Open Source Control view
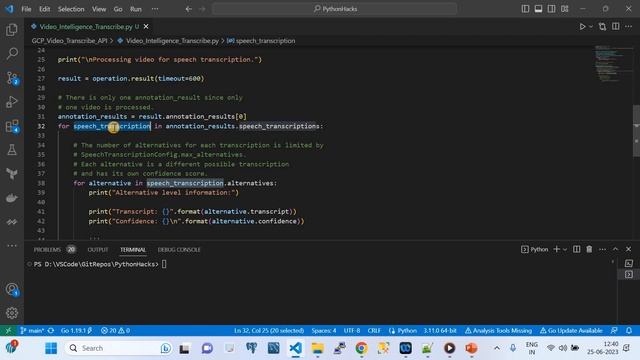Image resolution: width=640 pixels, height=360 pixels. pos(12,78)
